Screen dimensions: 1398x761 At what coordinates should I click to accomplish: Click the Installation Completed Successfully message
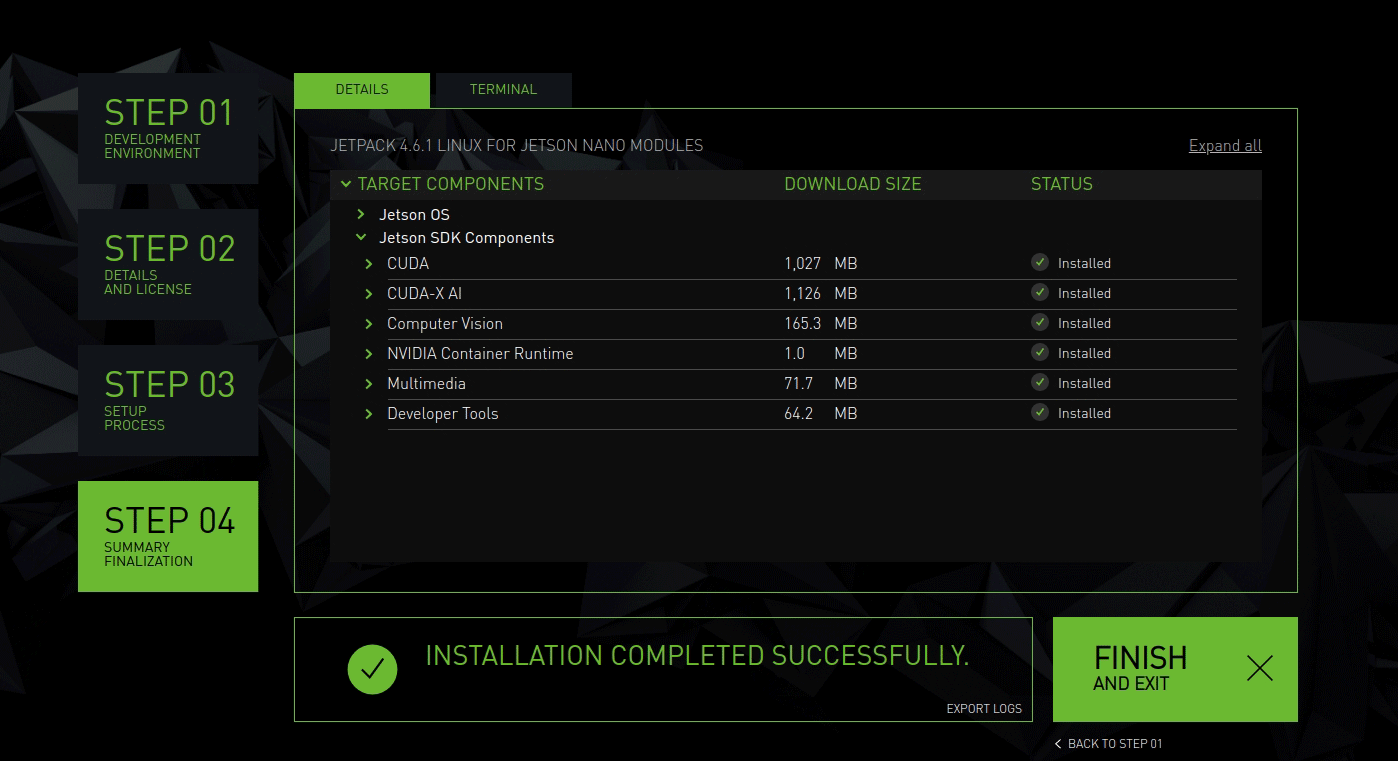[697, 656]
